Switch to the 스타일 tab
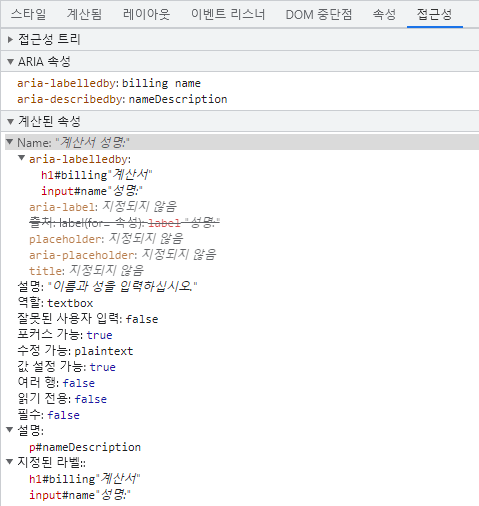This screenshot has height=506, width=479. (28, 14)
